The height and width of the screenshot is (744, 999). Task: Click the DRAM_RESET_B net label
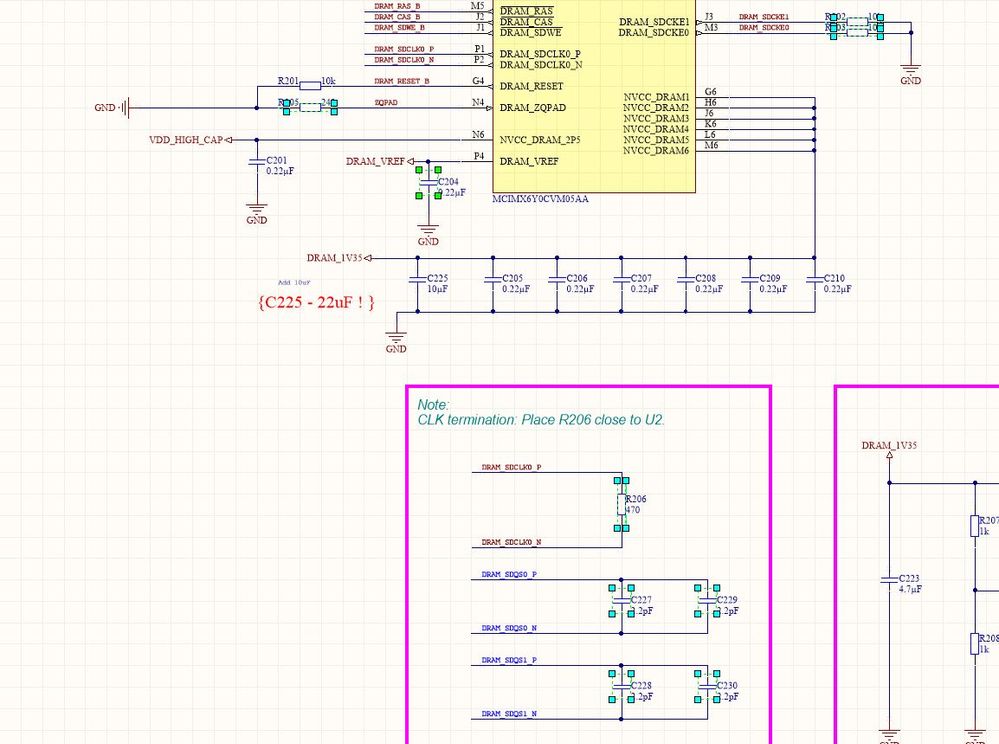pos(401,81)
